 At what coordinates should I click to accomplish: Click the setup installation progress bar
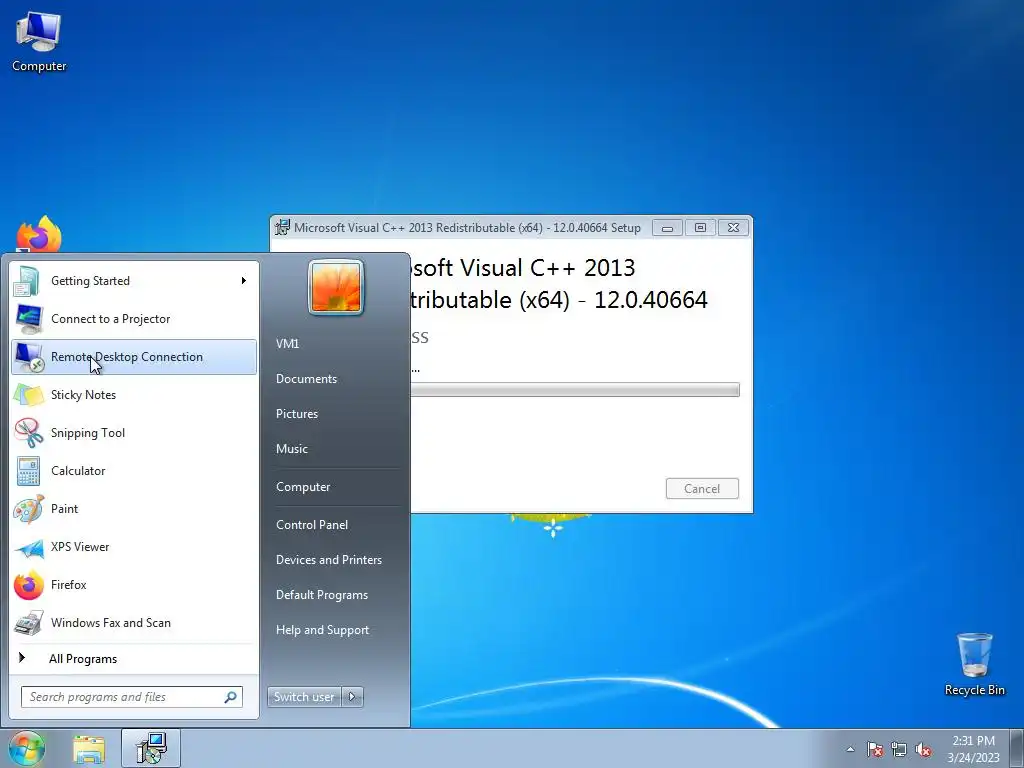point(575,390)
